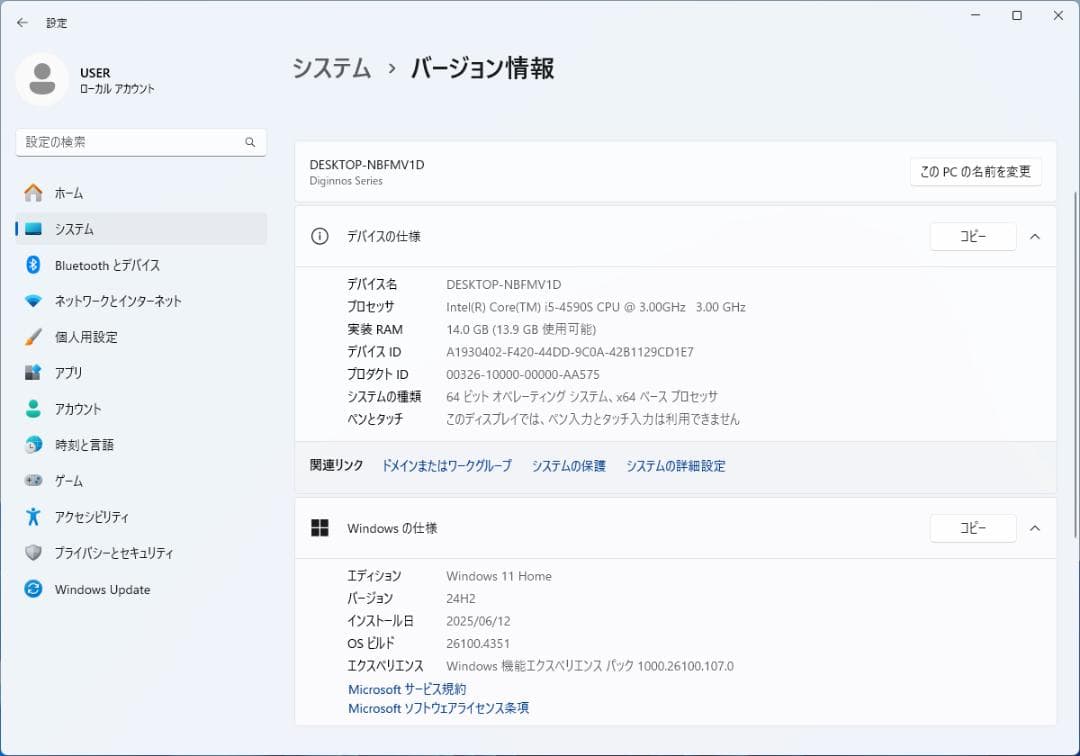The width and height of the screenshot is (1080, 756).
Task: Click the USER profile avatar icon
Action: coord(42,80)
